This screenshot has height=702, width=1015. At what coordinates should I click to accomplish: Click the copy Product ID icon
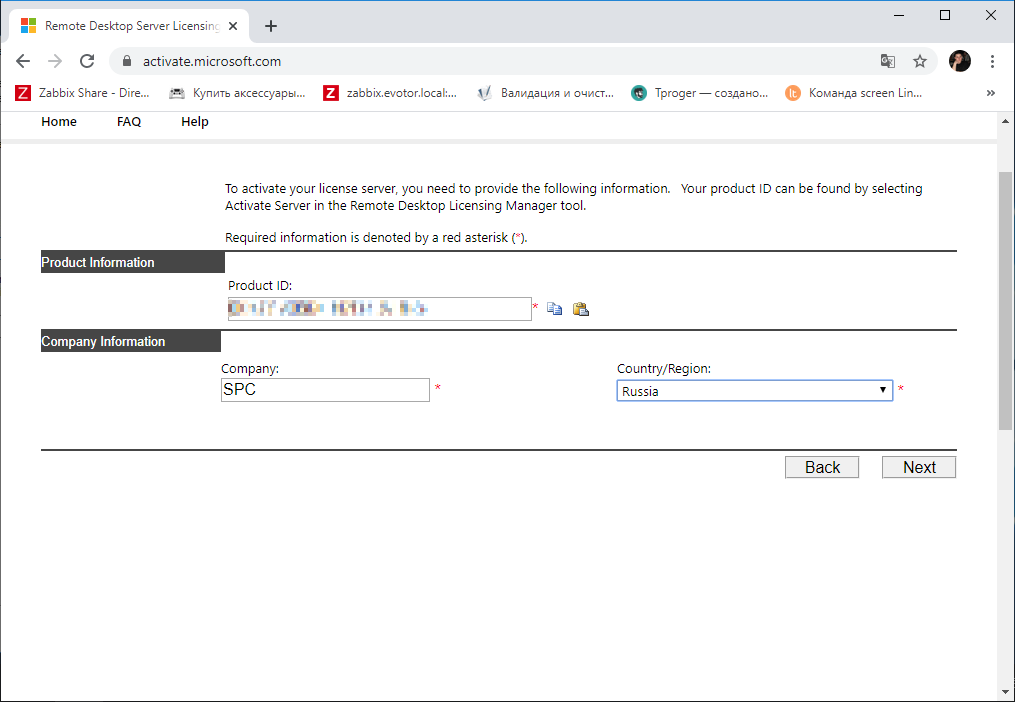coord(555,309)
